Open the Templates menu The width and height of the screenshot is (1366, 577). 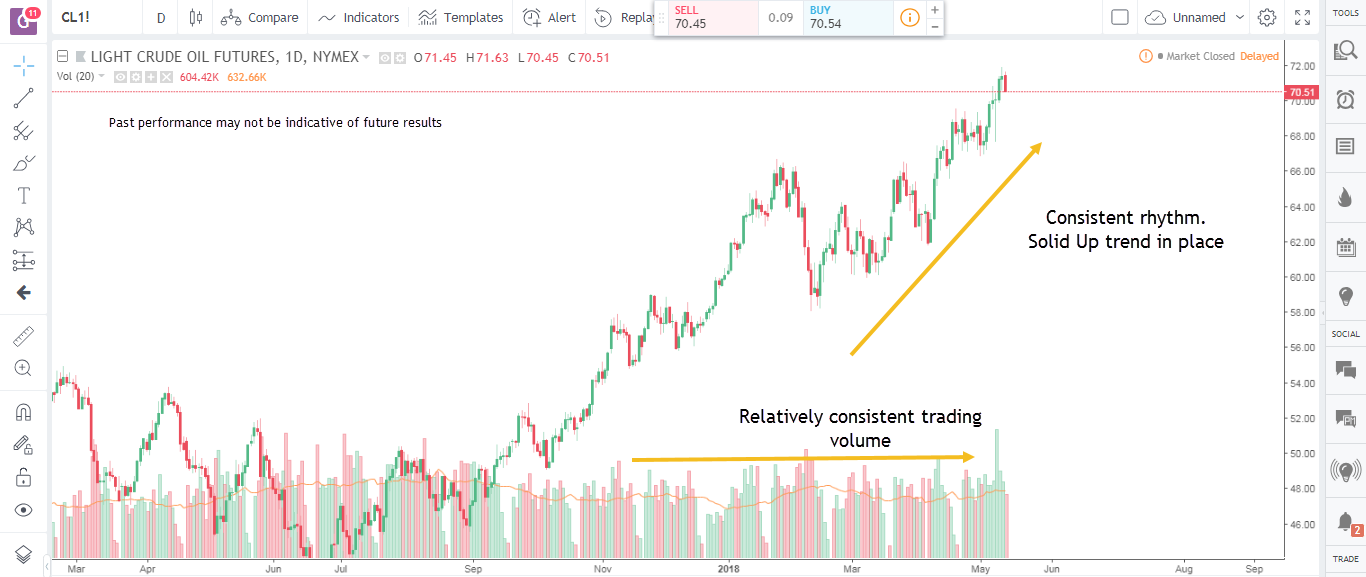461,17
